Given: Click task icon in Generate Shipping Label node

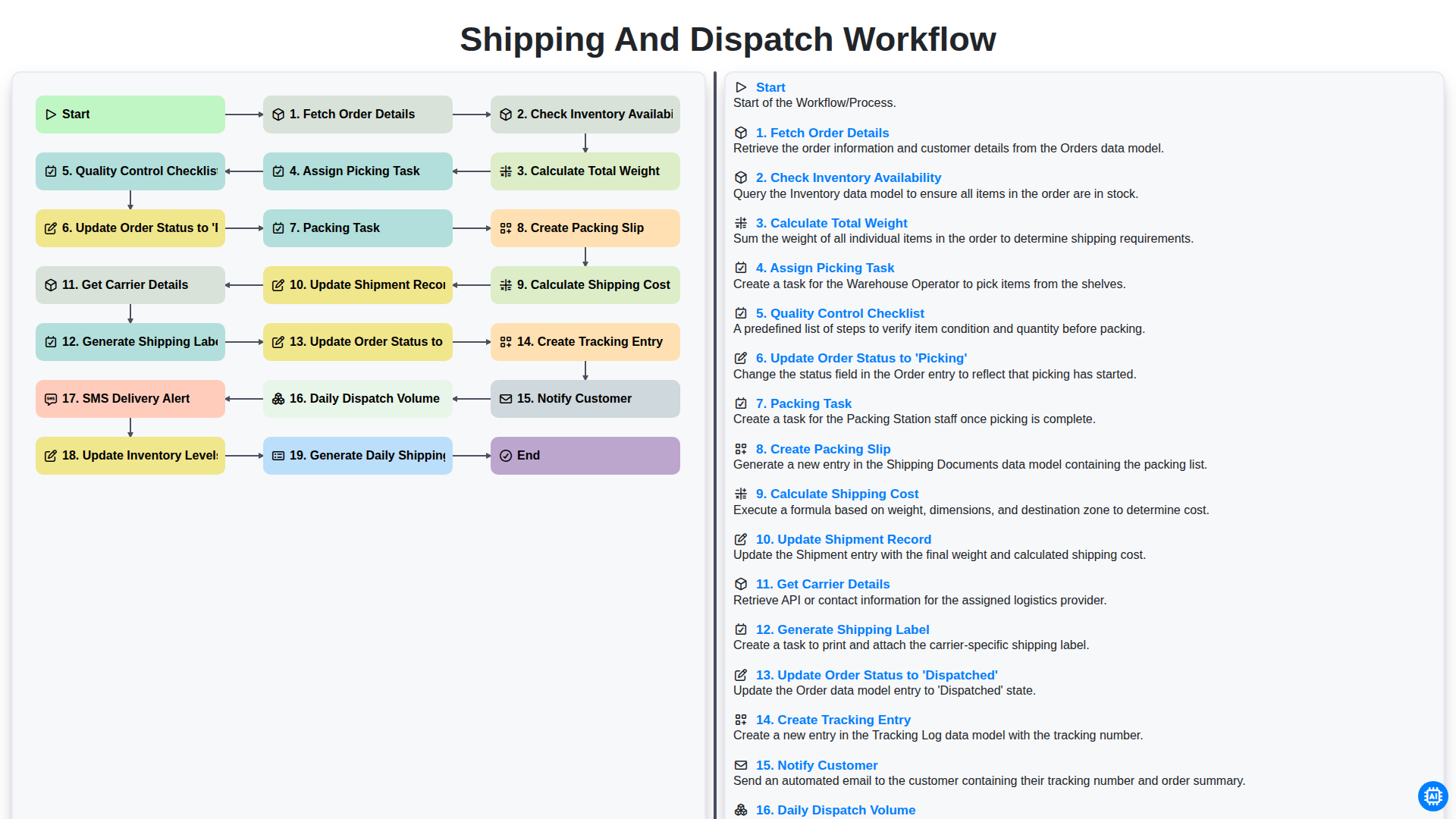Looking at the screenshot, I should (51, 342).
